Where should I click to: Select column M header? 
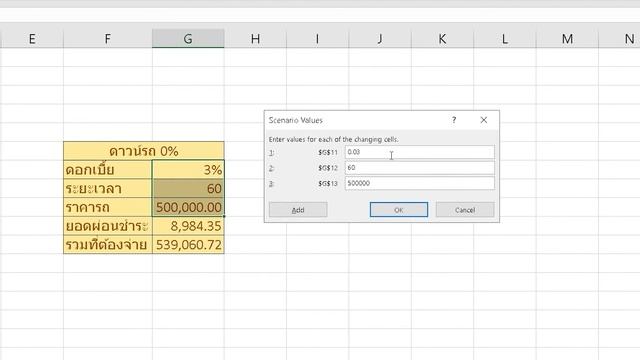pos(567,39)
